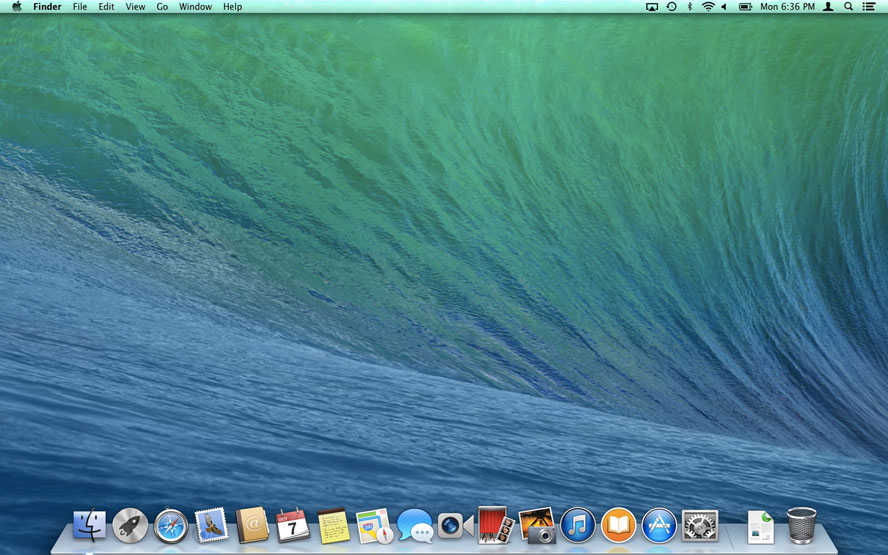Click the Wi-Fi status menu

[708, 7]
